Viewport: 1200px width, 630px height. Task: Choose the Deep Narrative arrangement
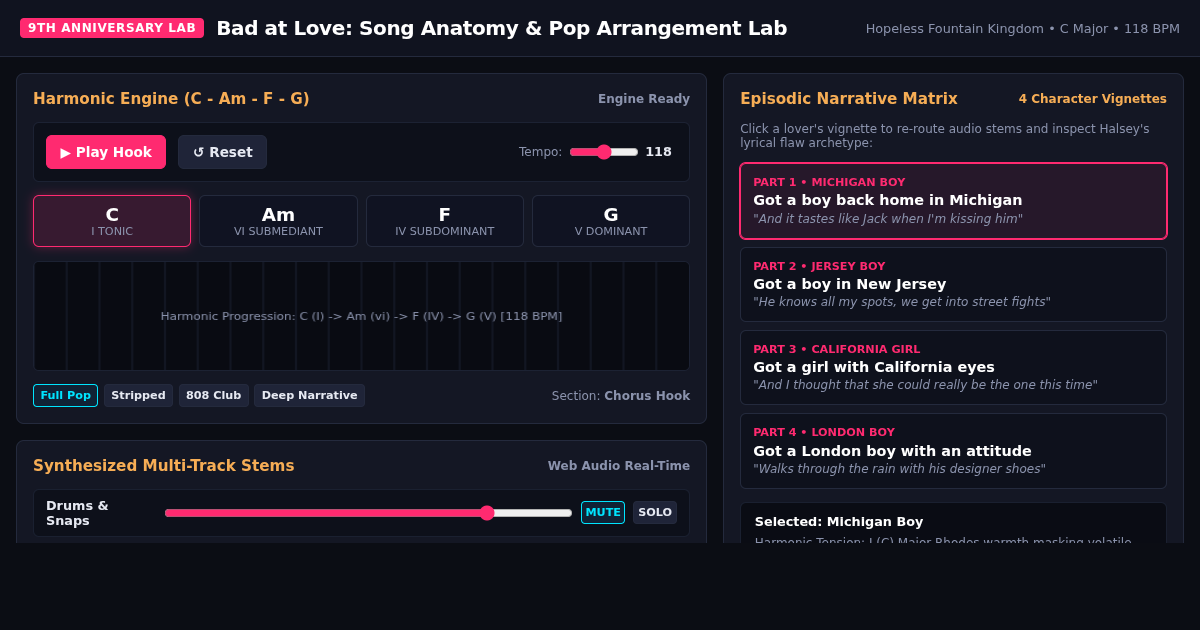click(x=309, y=395)
